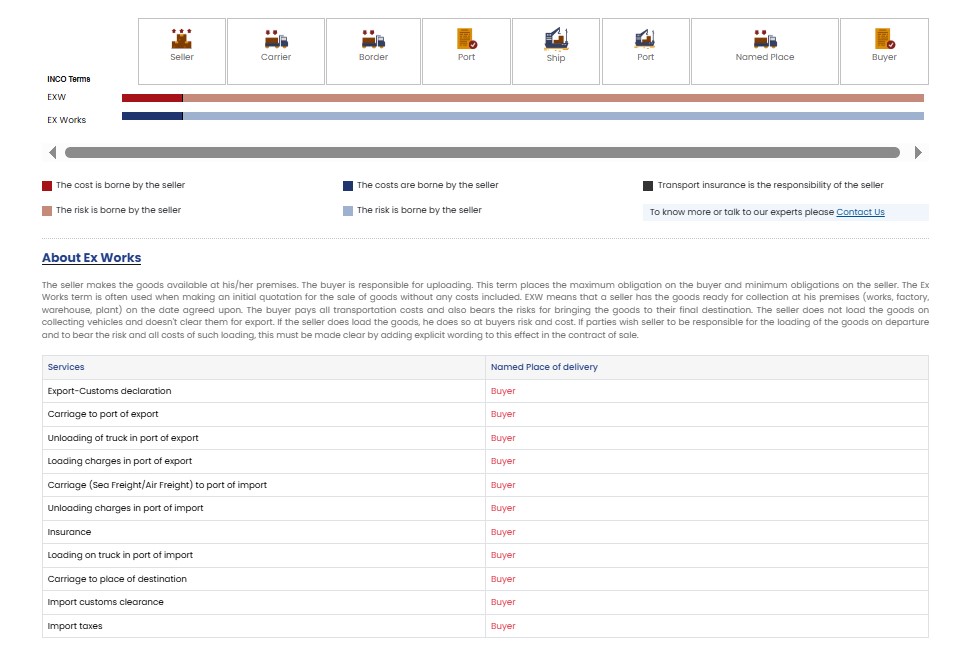The height and width of the screenshot is (646, 957).
Task: Click the Ship stage icon
Action: 556,40
